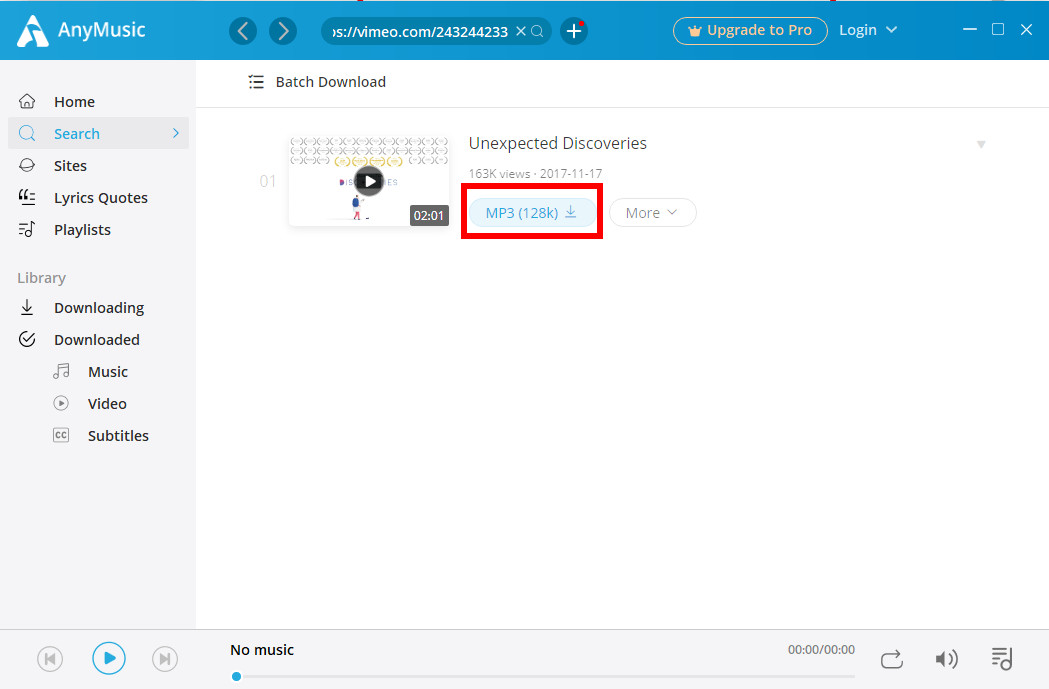Open Sites in the sidebar

pyautogui.click(x=98, y=165)
